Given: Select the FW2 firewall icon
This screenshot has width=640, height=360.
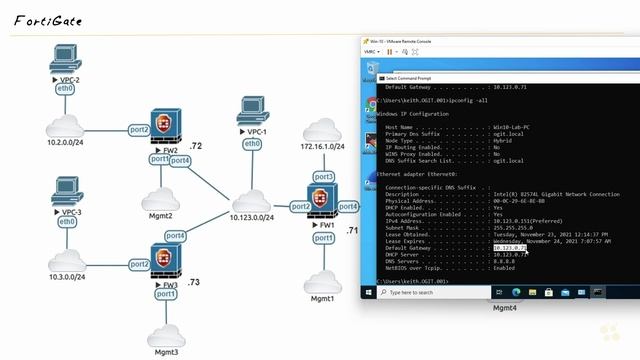Looking at the screenshot, I should coord(166,126).
